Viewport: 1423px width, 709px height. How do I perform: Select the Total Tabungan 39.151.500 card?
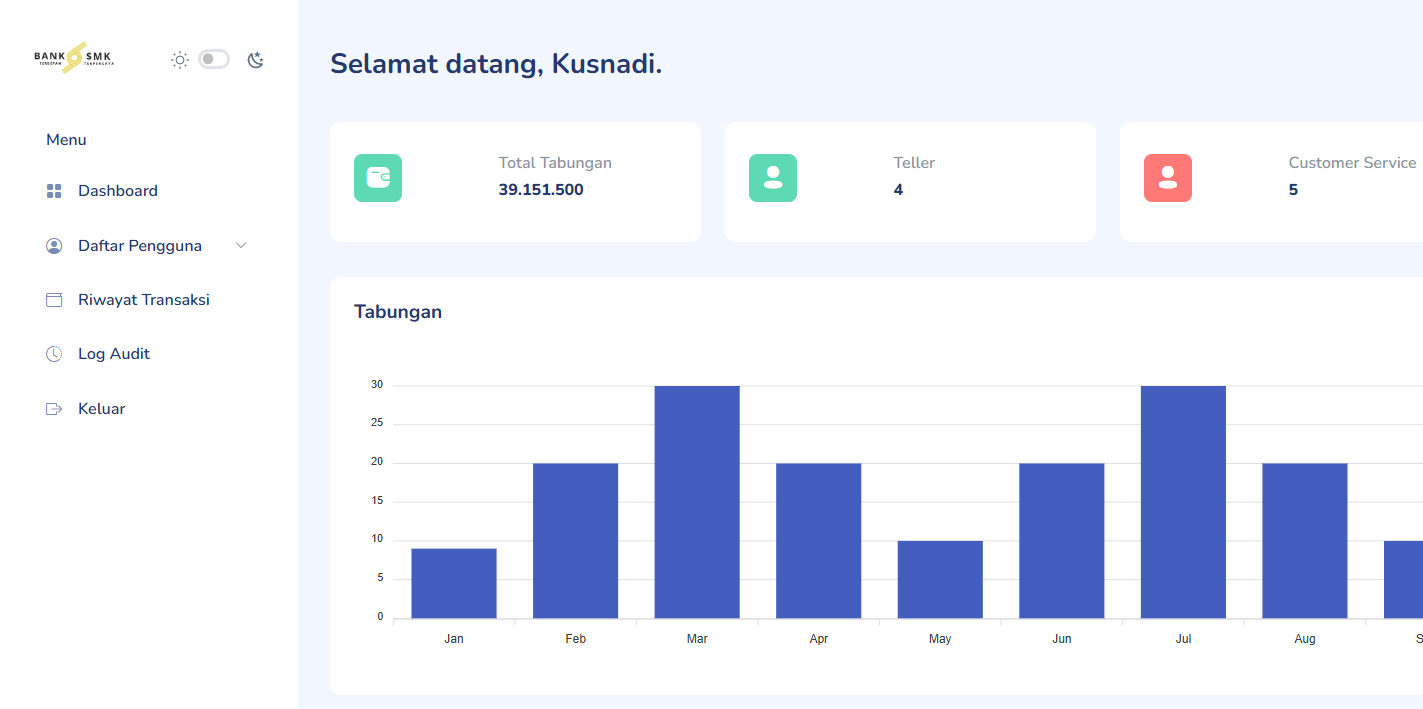pos(515,182)
